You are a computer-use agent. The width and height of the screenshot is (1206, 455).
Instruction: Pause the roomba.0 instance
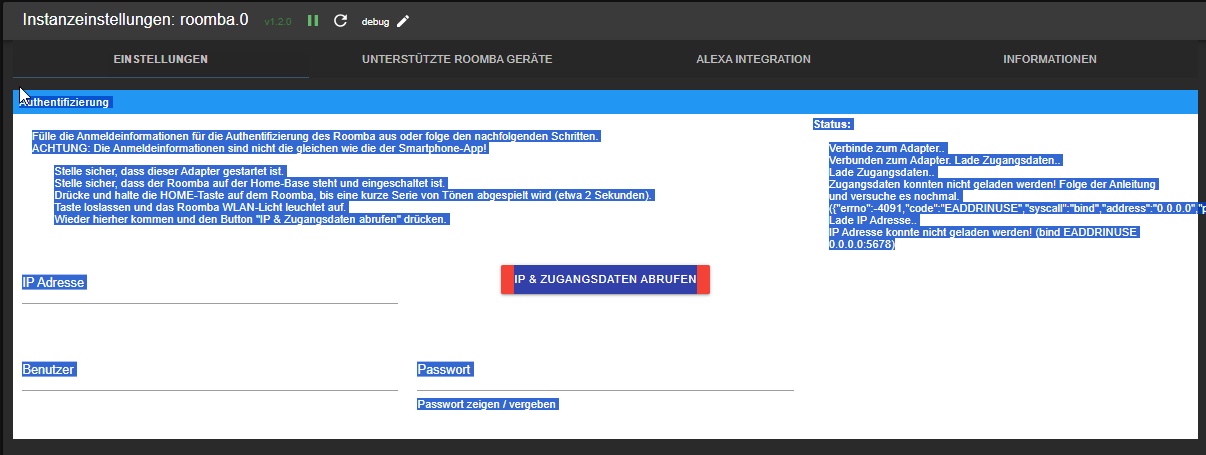pyautogui.click(x=313, y=20)
